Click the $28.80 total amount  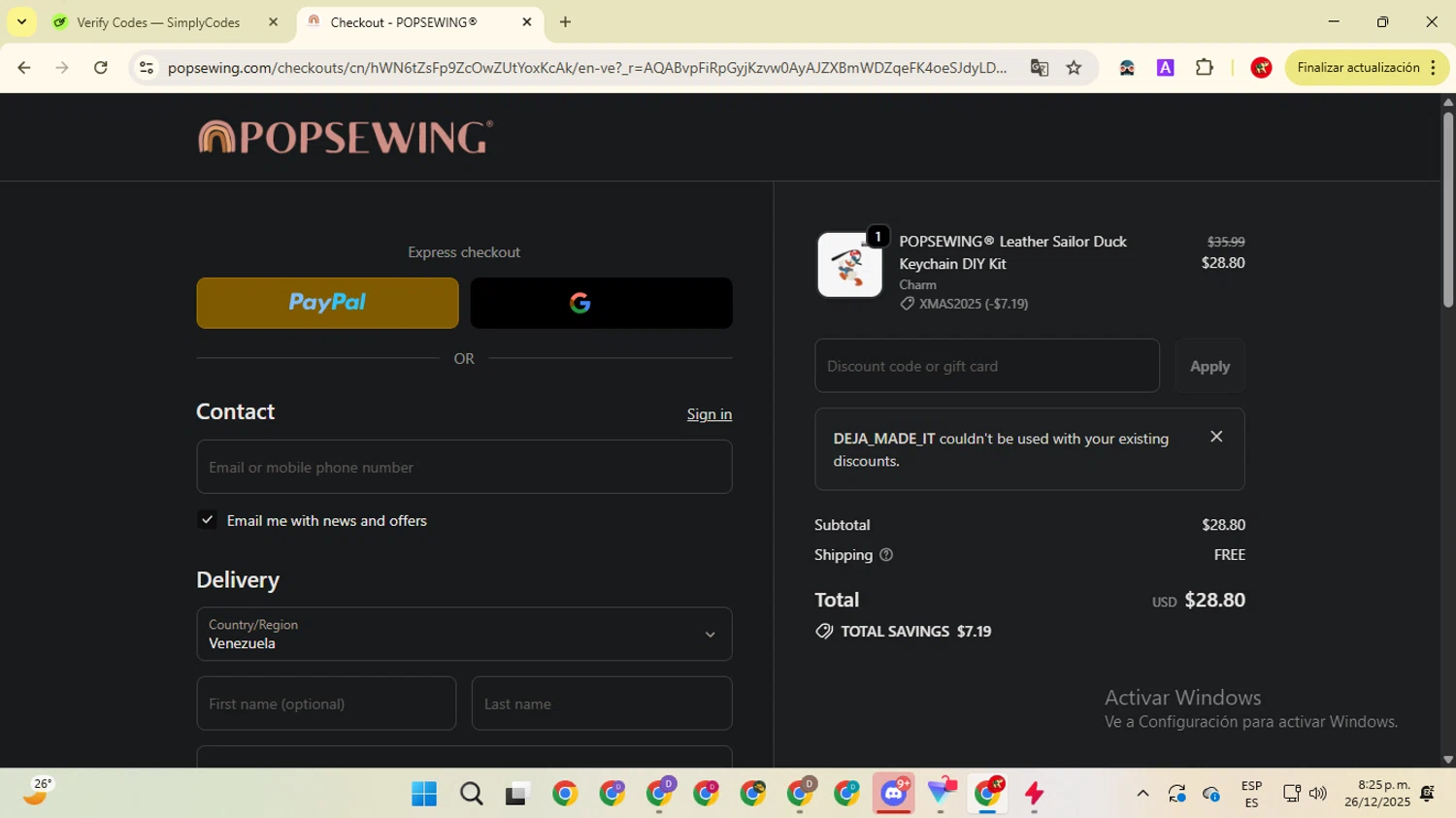1214,600
